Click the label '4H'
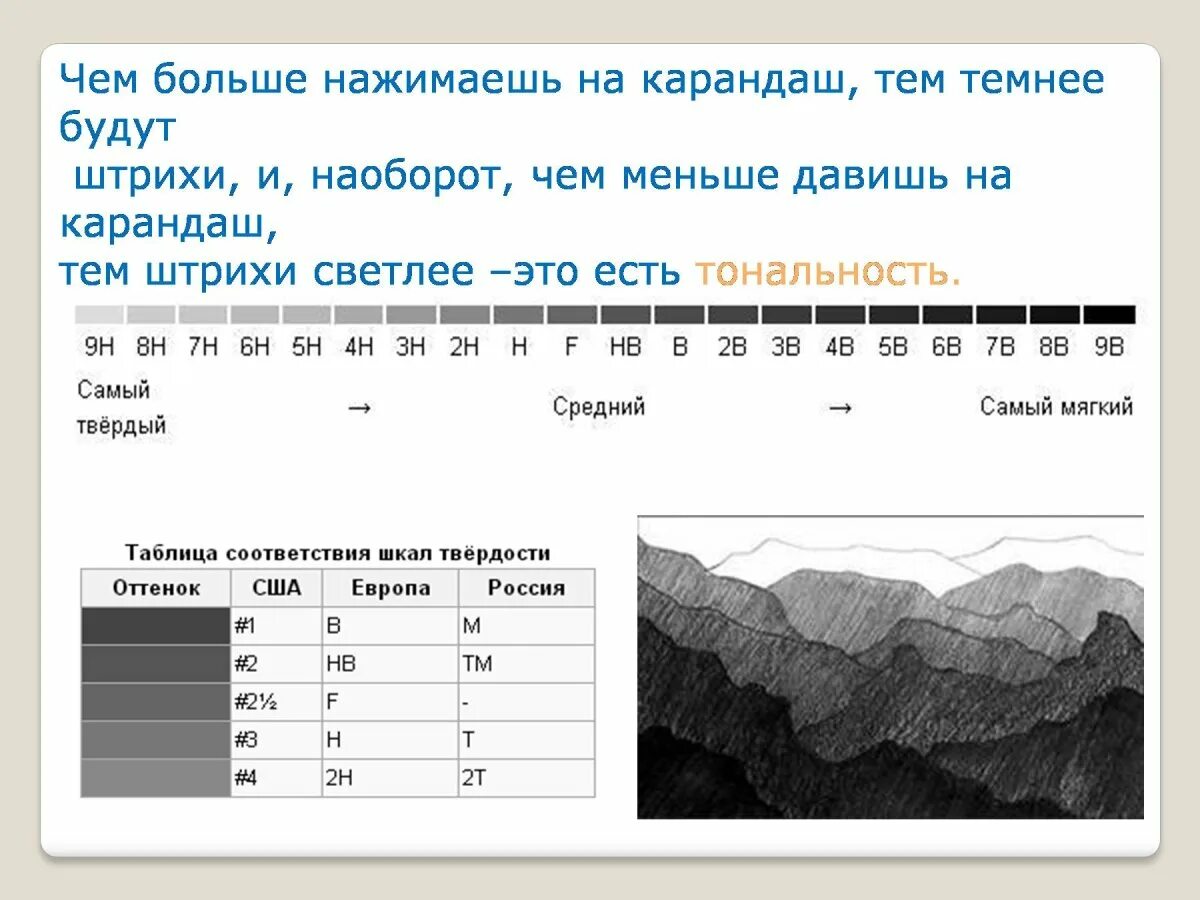1200x900 pixels. tap(359, 348)
